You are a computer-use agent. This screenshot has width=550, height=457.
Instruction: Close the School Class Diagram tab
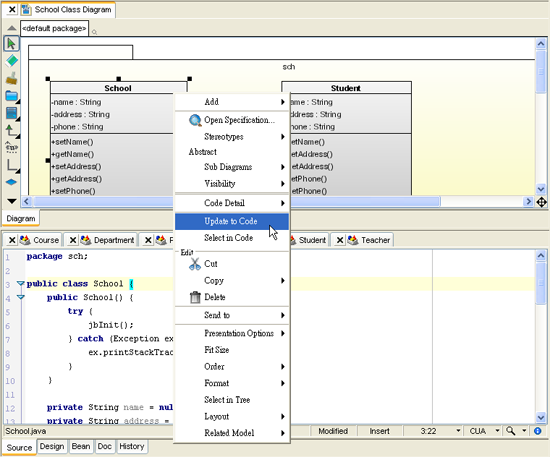(12, 9)
